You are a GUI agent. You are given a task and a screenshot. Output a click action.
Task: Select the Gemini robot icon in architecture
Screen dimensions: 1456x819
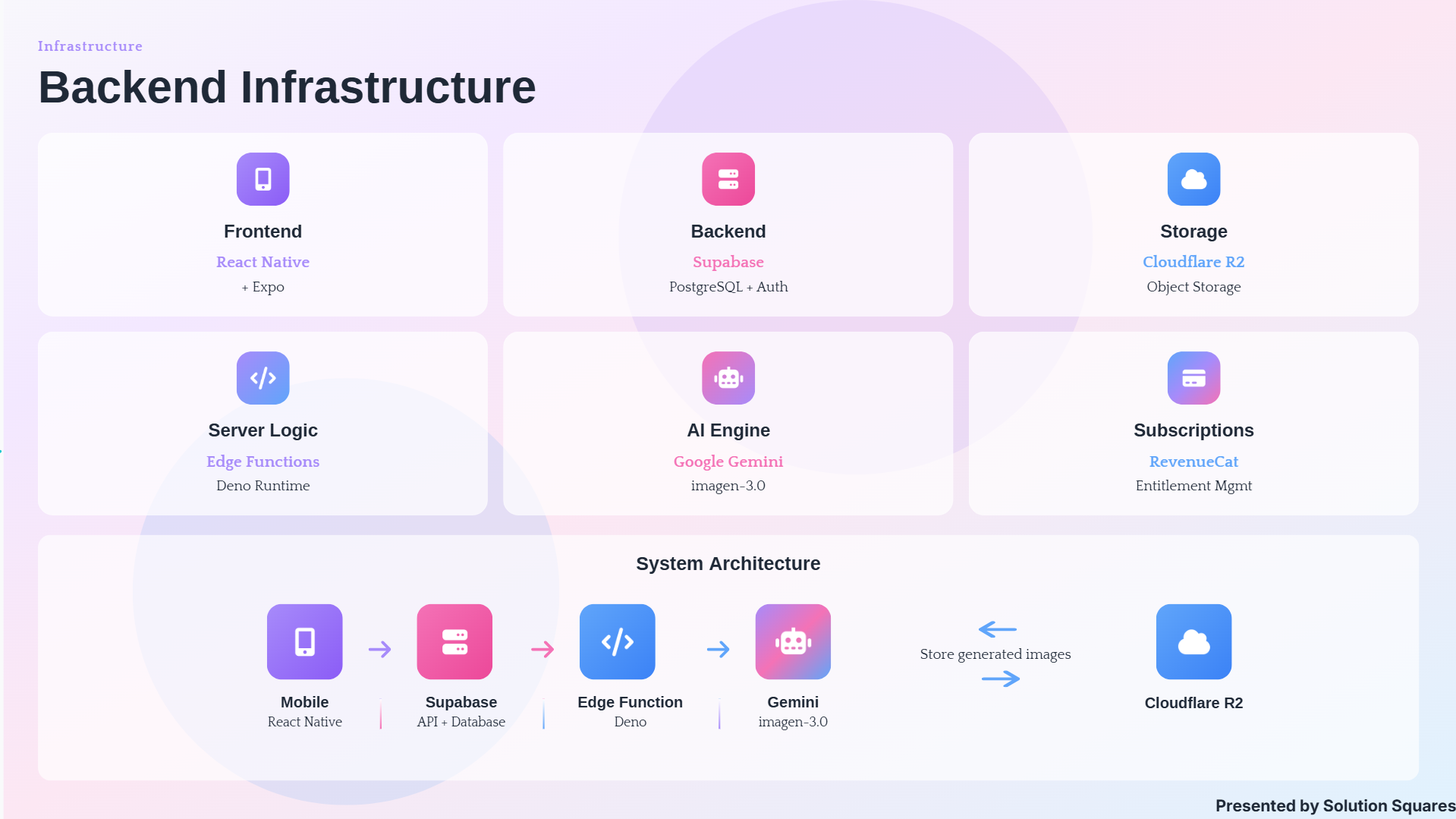point(793,641)
